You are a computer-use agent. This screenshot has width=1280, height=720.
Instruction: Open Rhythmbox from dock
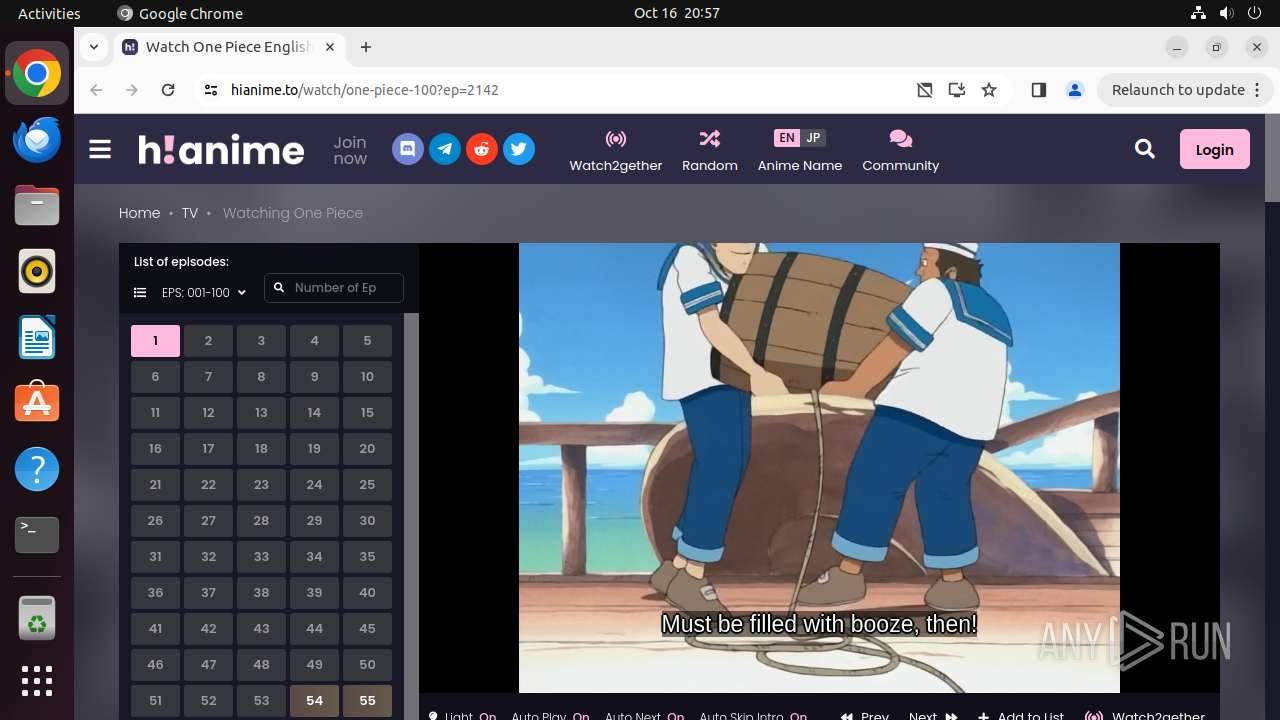click(37, 272)
